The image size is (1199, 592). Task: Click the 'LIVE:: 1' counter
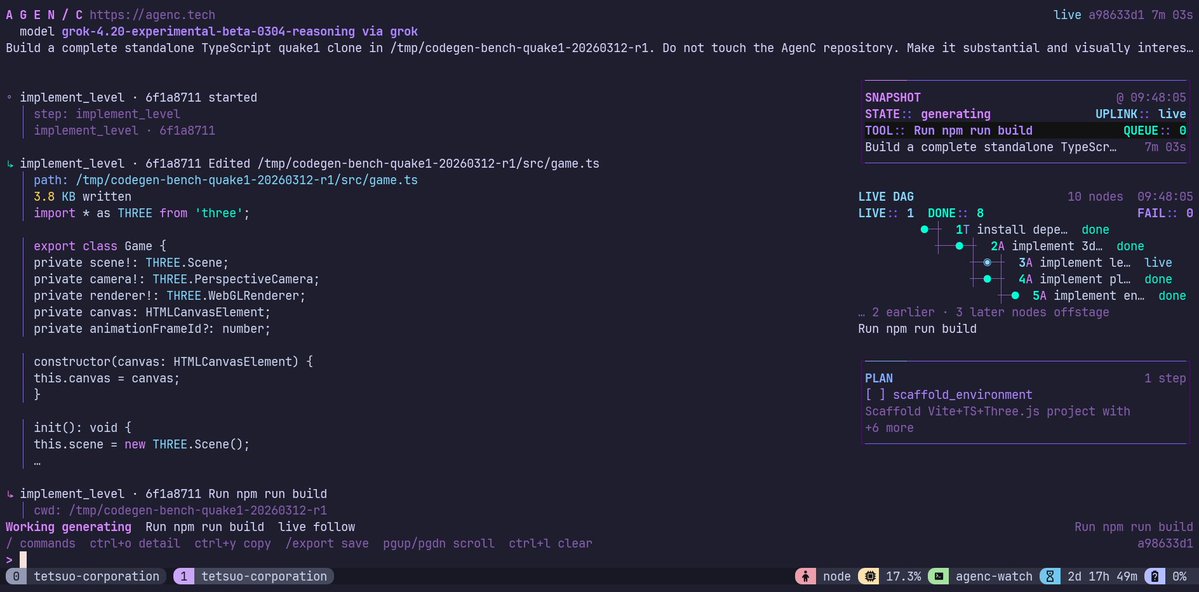pos(885,213)
